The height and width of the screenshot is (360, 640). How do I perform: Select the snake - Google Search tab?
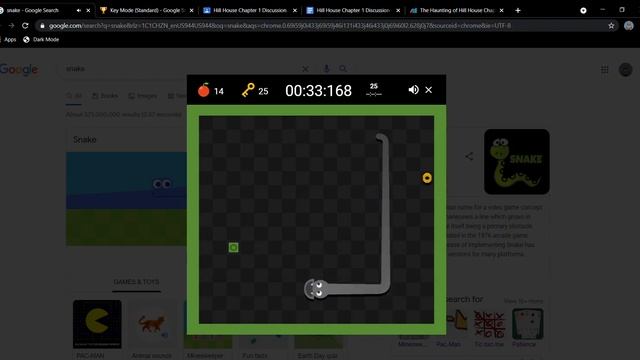(x=33, y=10)
